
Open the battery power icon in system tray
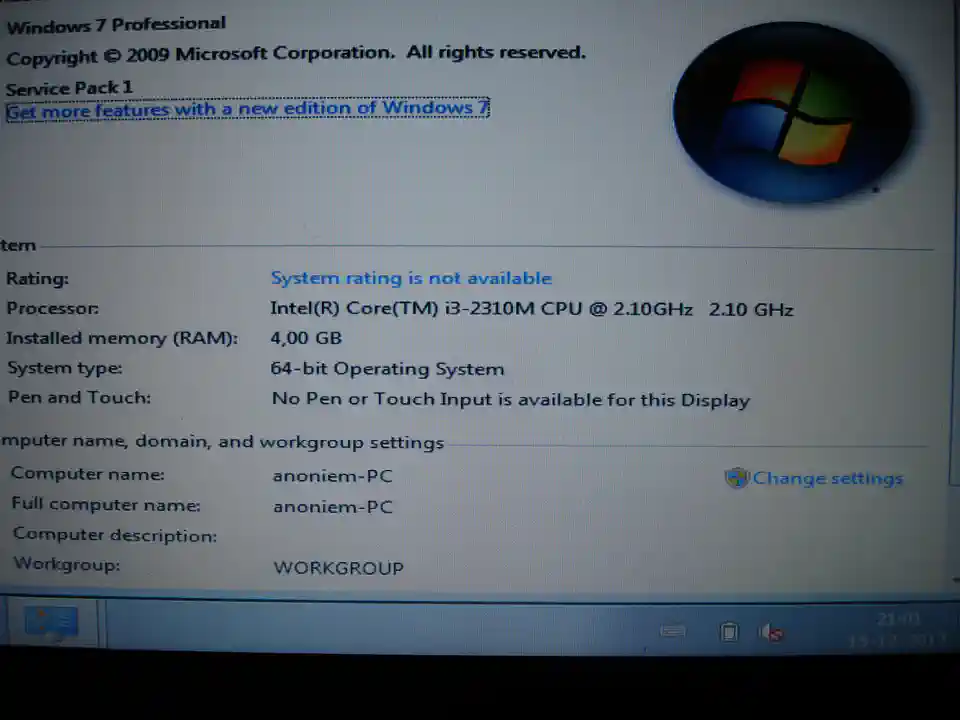[x=729, y=631]
